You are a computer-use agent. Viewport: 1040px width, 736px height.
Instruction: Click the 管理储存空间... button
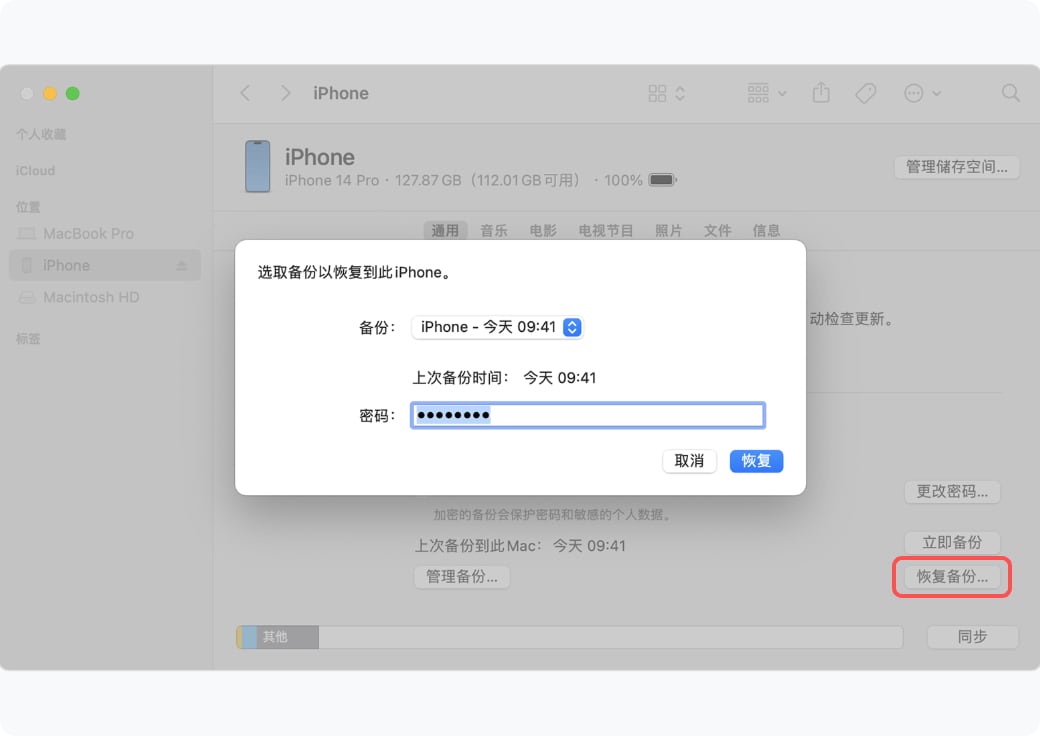[x=956, y=167]
